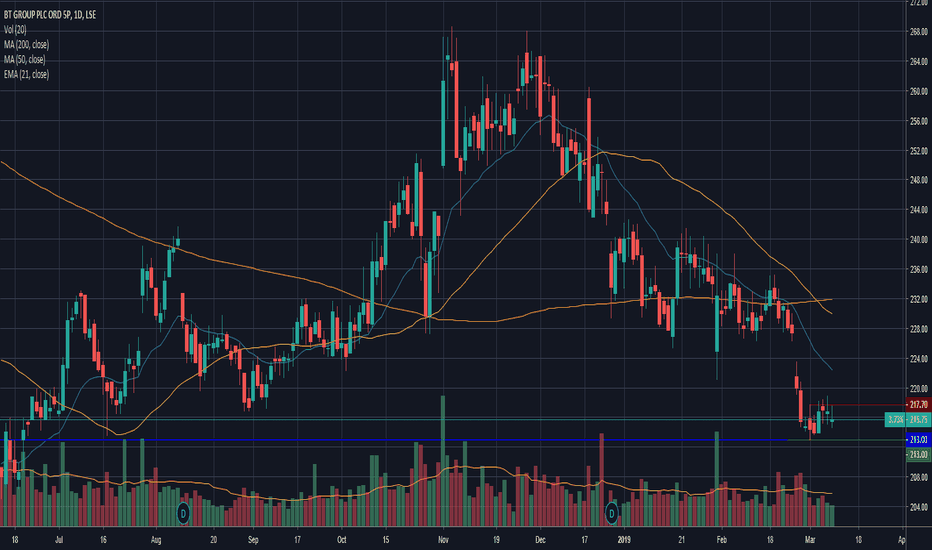Click the Aug date label
This screenshot has width=932, height=550.
pyautogui.click(x=156, y=540)
